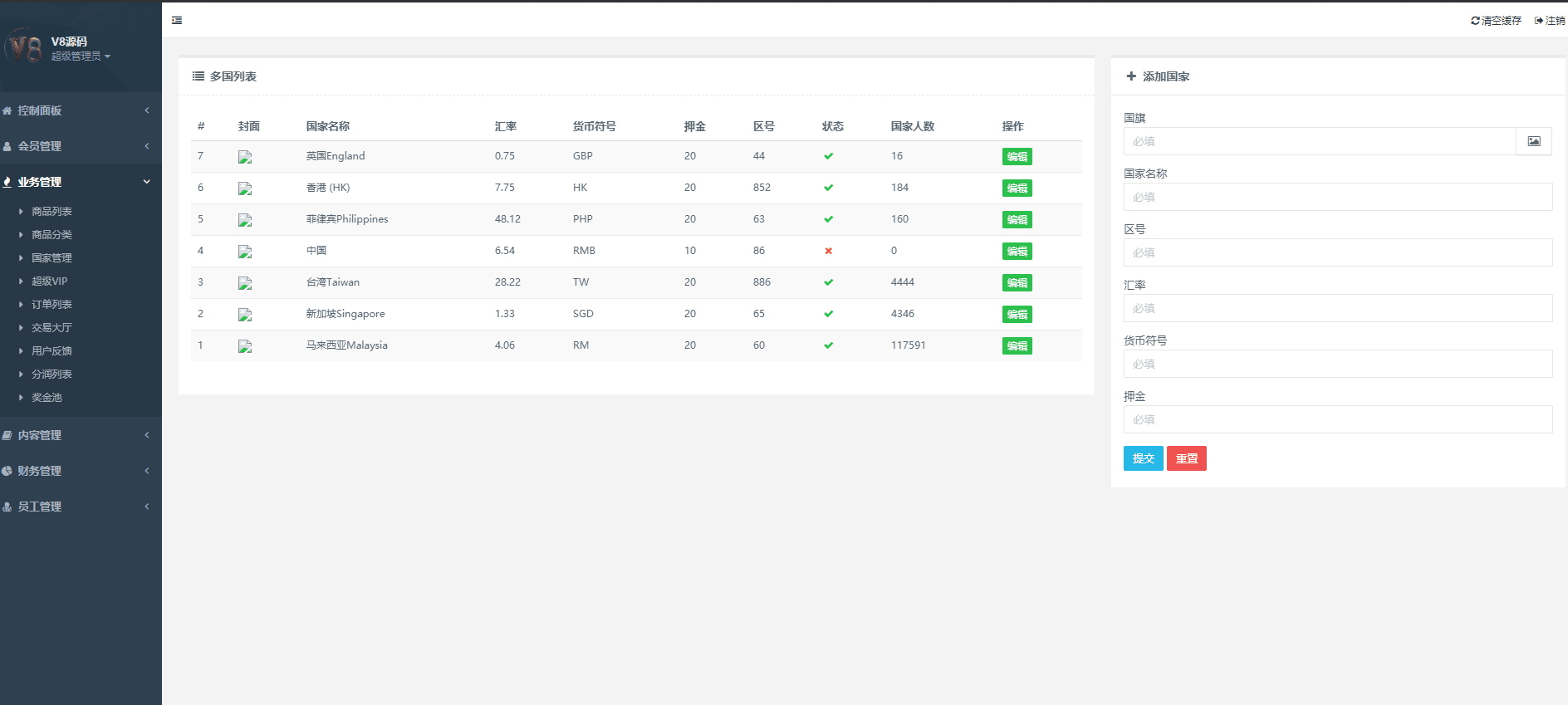Toggle the green check status for 香港 (HK)
This screenshot has width=1568, height=705.
click(828, 188)
